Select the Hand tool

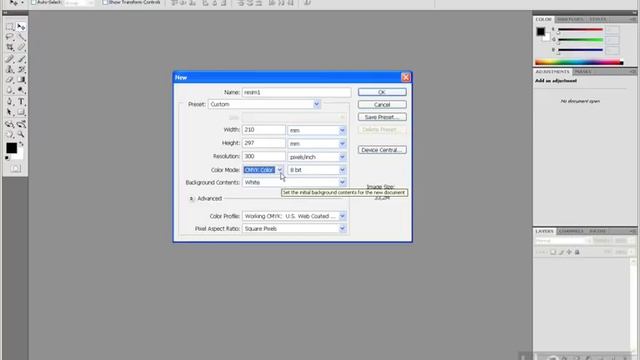point(10,134)
